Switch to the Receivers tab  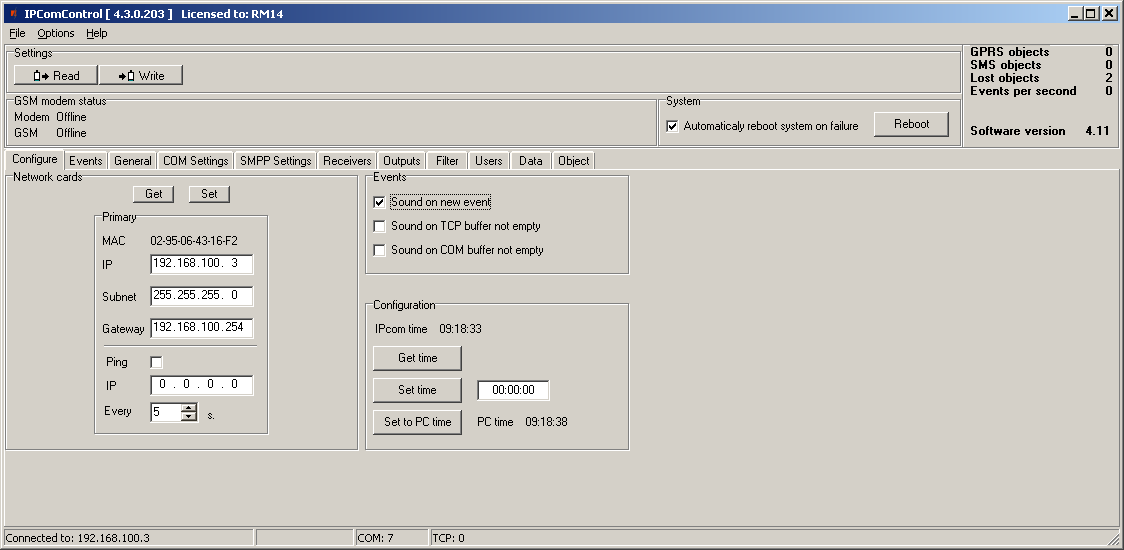(347, 161)
